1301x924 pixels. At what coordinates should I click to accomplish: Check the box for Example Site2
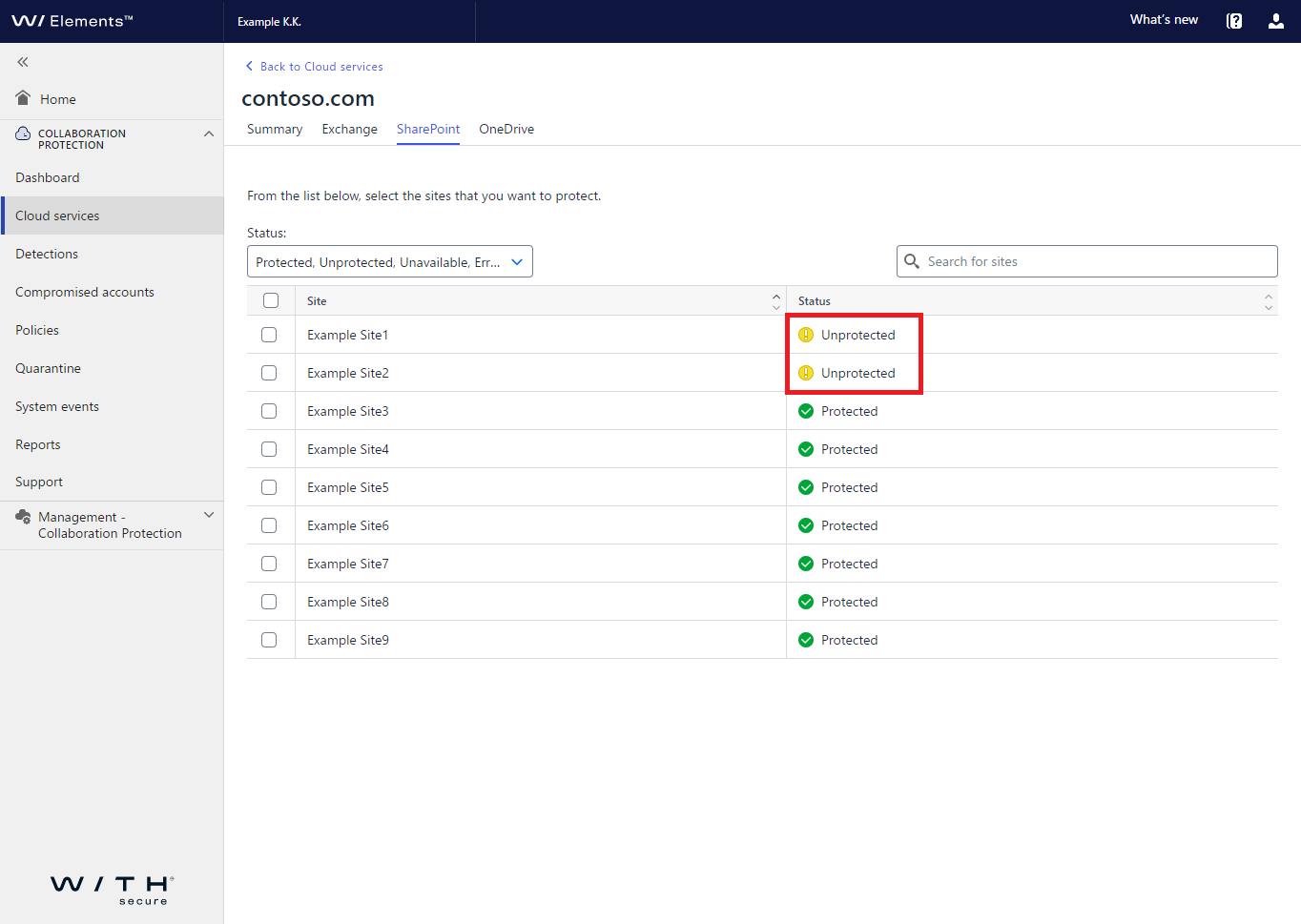point(269,373)
